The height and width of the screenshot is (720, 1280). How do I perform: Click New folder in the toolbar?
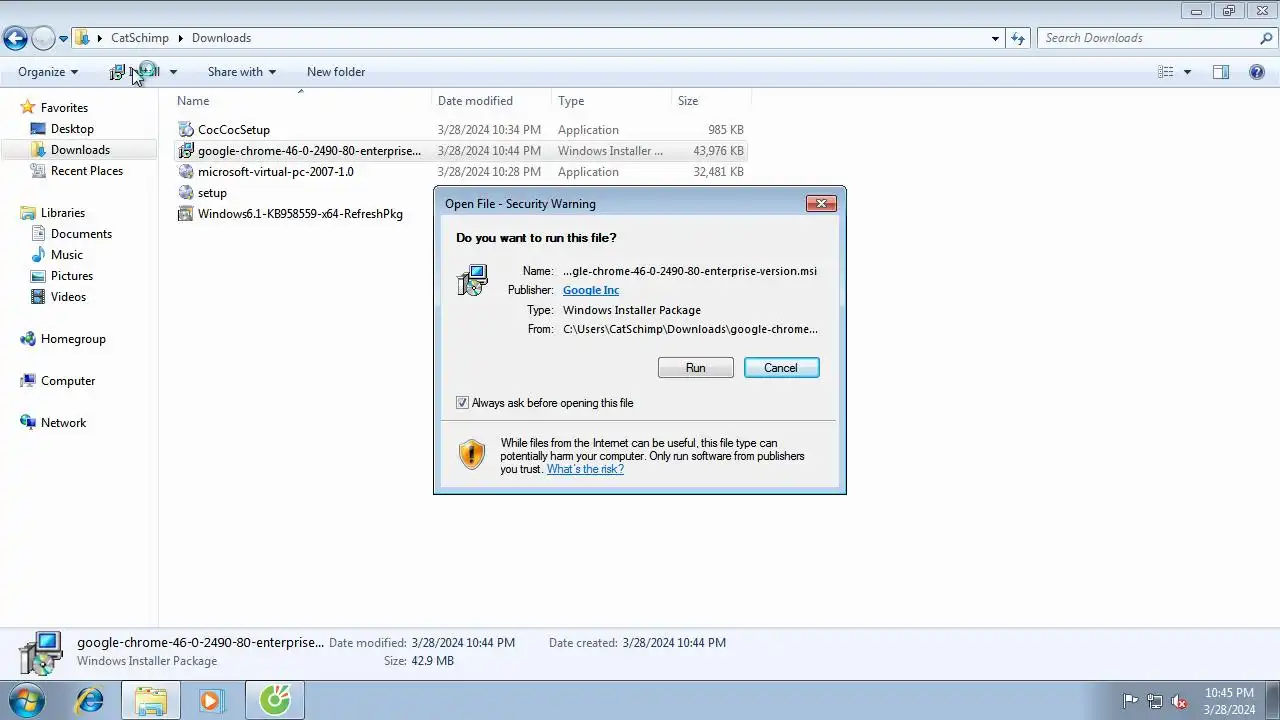pos(336,72)
